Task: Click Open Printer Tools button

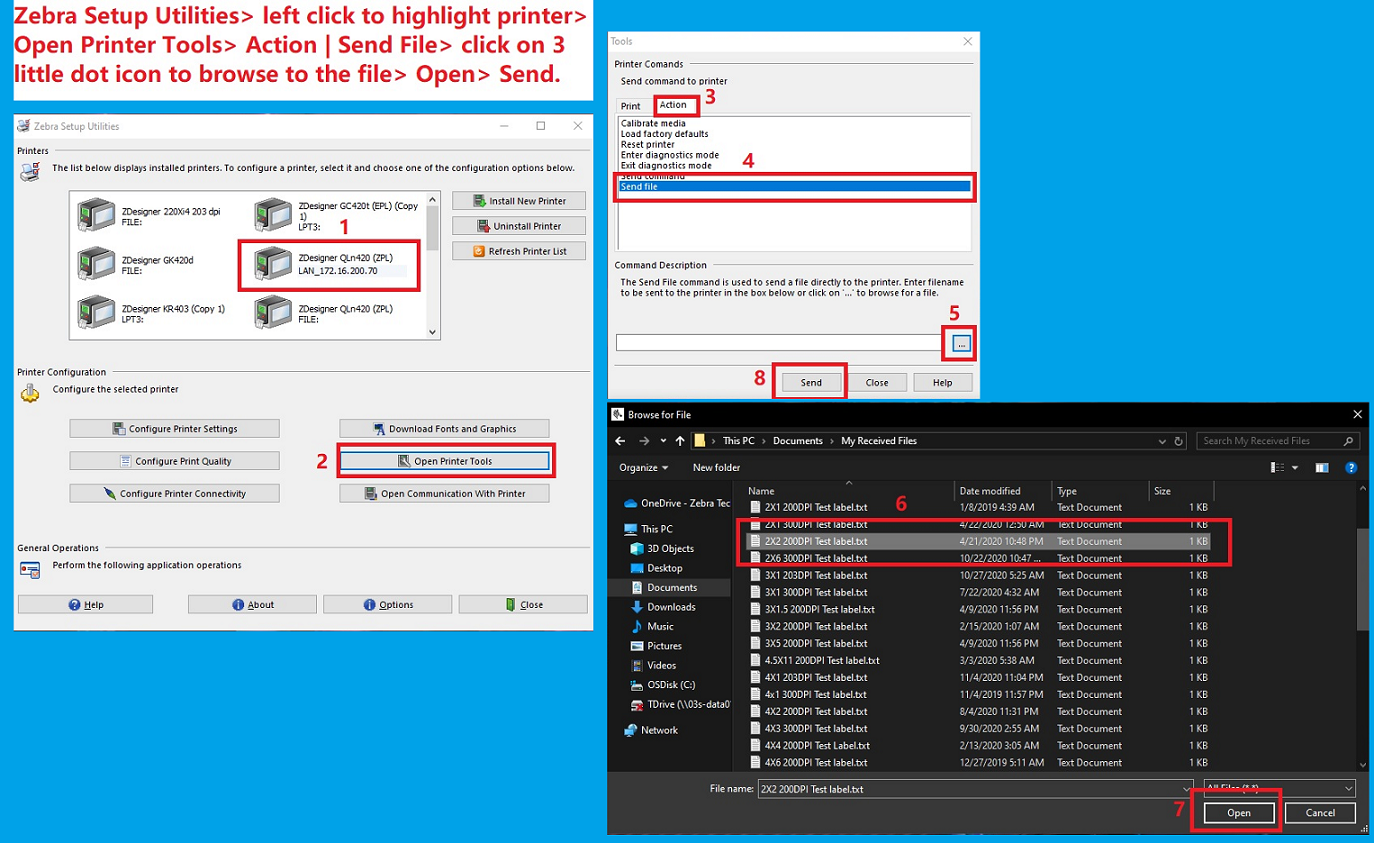Action: (x=444, y=461)
